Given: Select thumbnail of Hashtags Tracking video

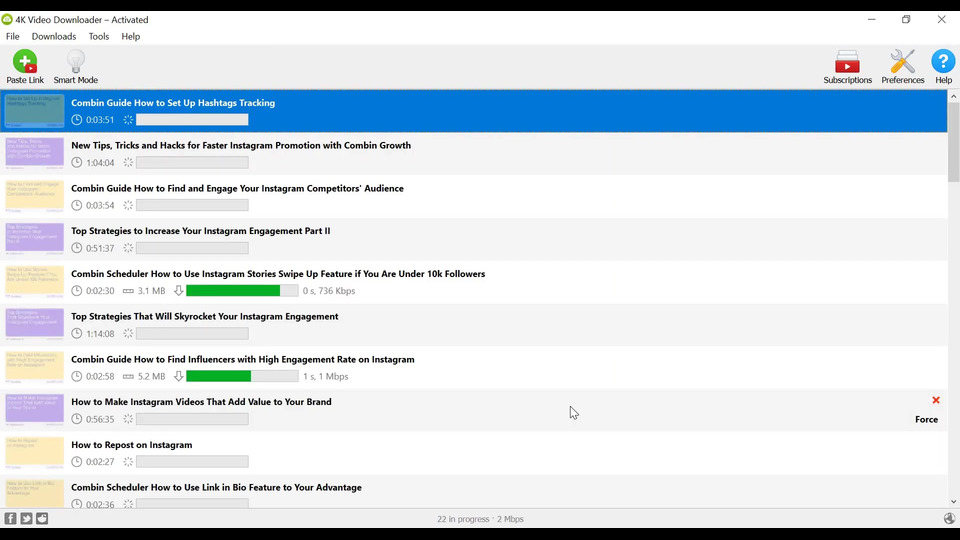Looking at the screenshot, I should [x=34, y=111].
